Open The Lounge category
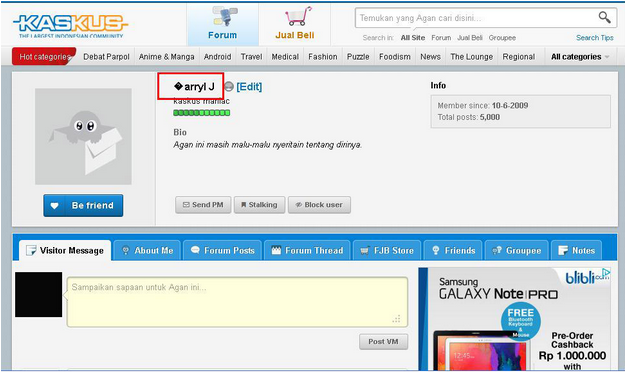The width and height of the screenshot is (627, 372). point(471,57)
